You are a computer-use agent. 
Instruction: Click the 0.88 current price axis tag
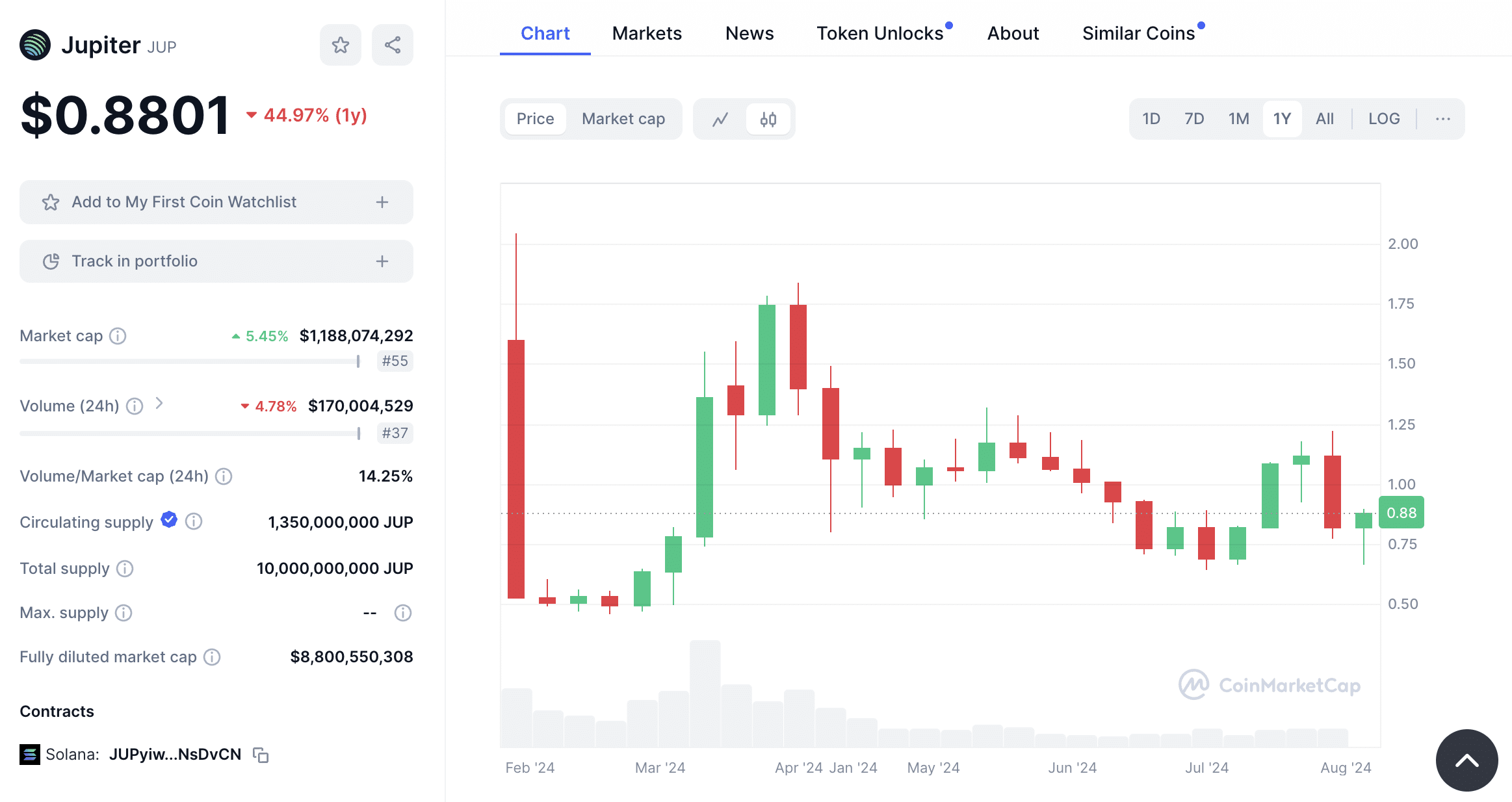click(1401, 513)
